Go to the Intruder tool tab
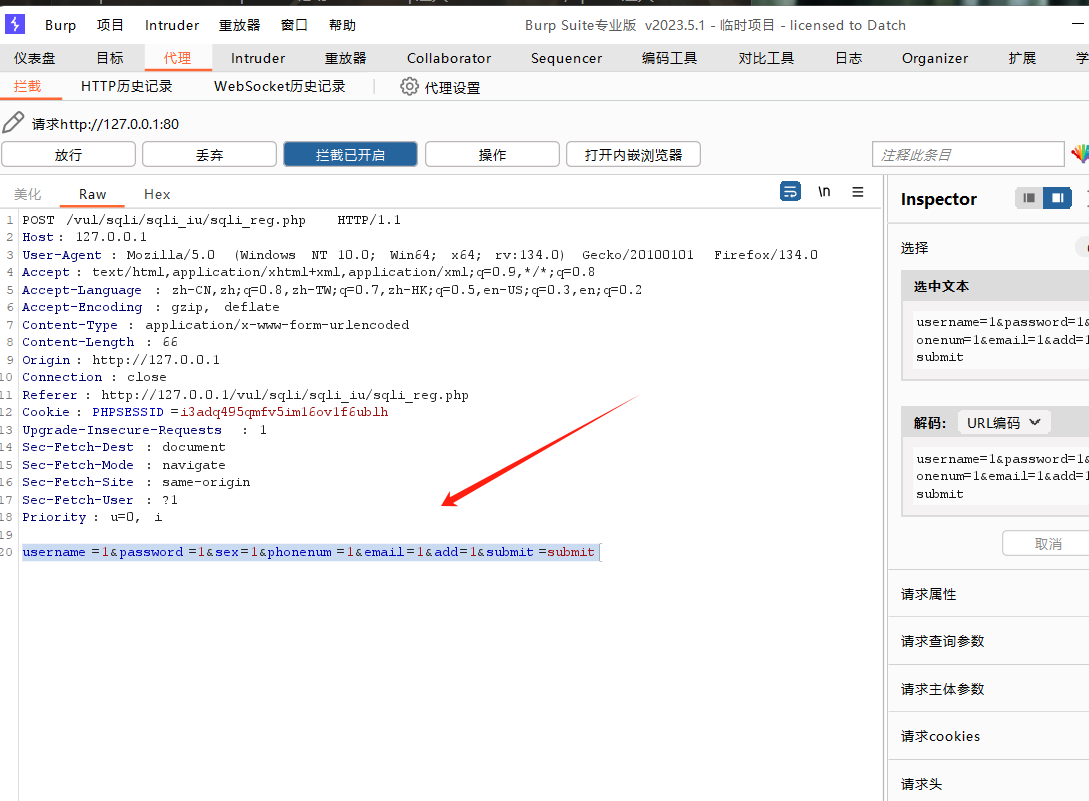Image resolution: width=1089 pixels, height=801 pixels. (x=258, y=58)
